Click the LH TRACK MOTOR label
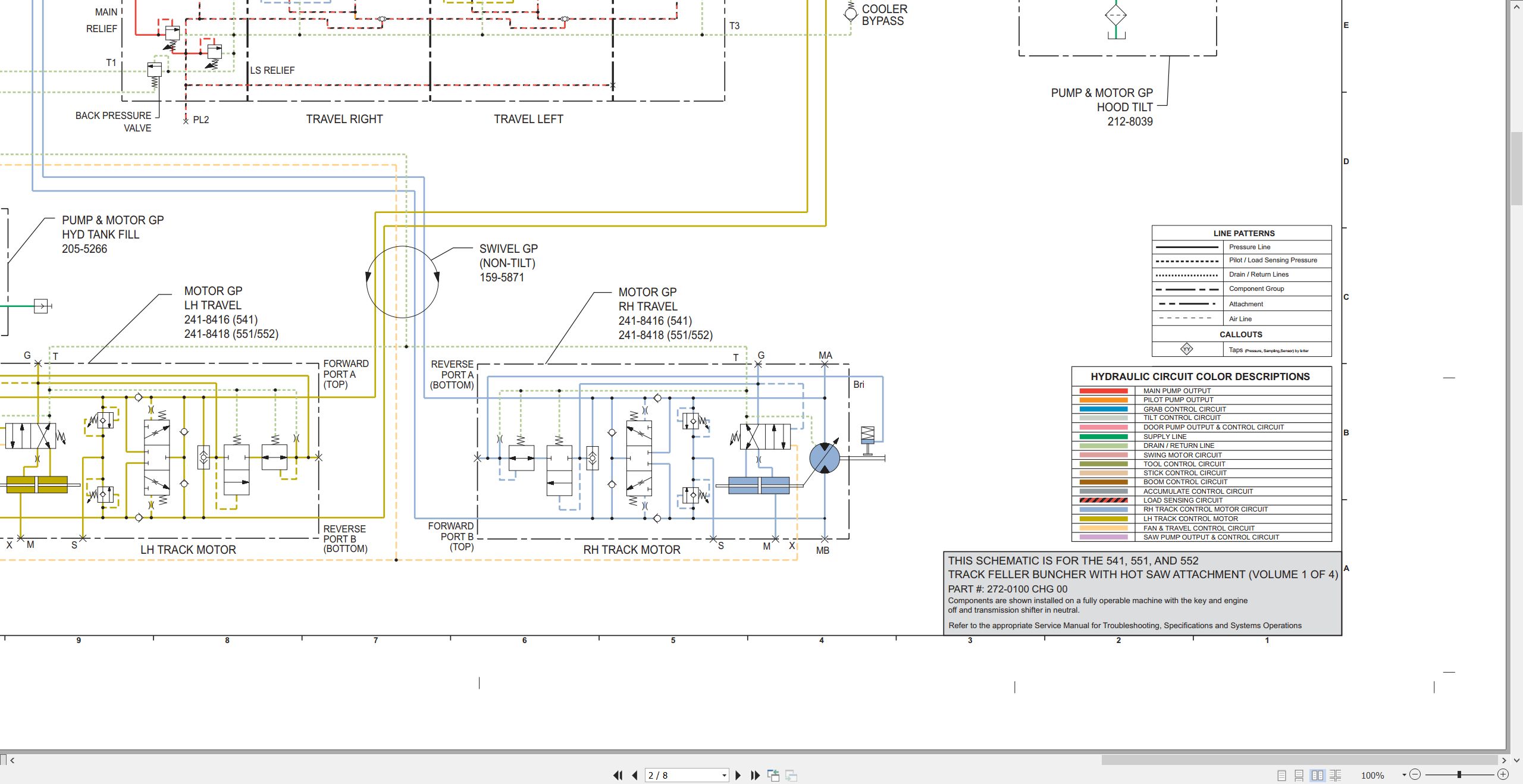Screen dimensions: 1523x784 [x=188, y=550]
